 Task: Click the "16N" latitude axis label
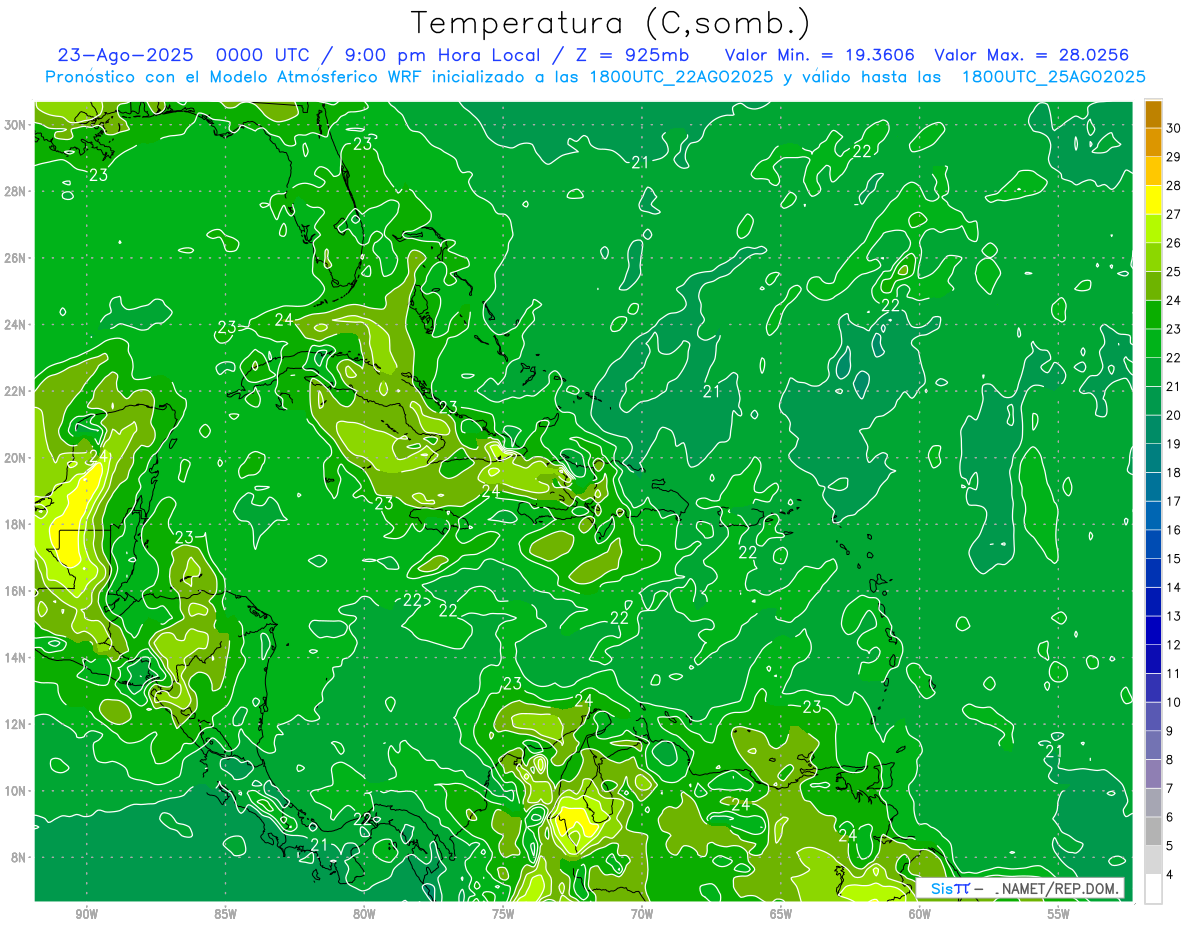pos(16,591)
